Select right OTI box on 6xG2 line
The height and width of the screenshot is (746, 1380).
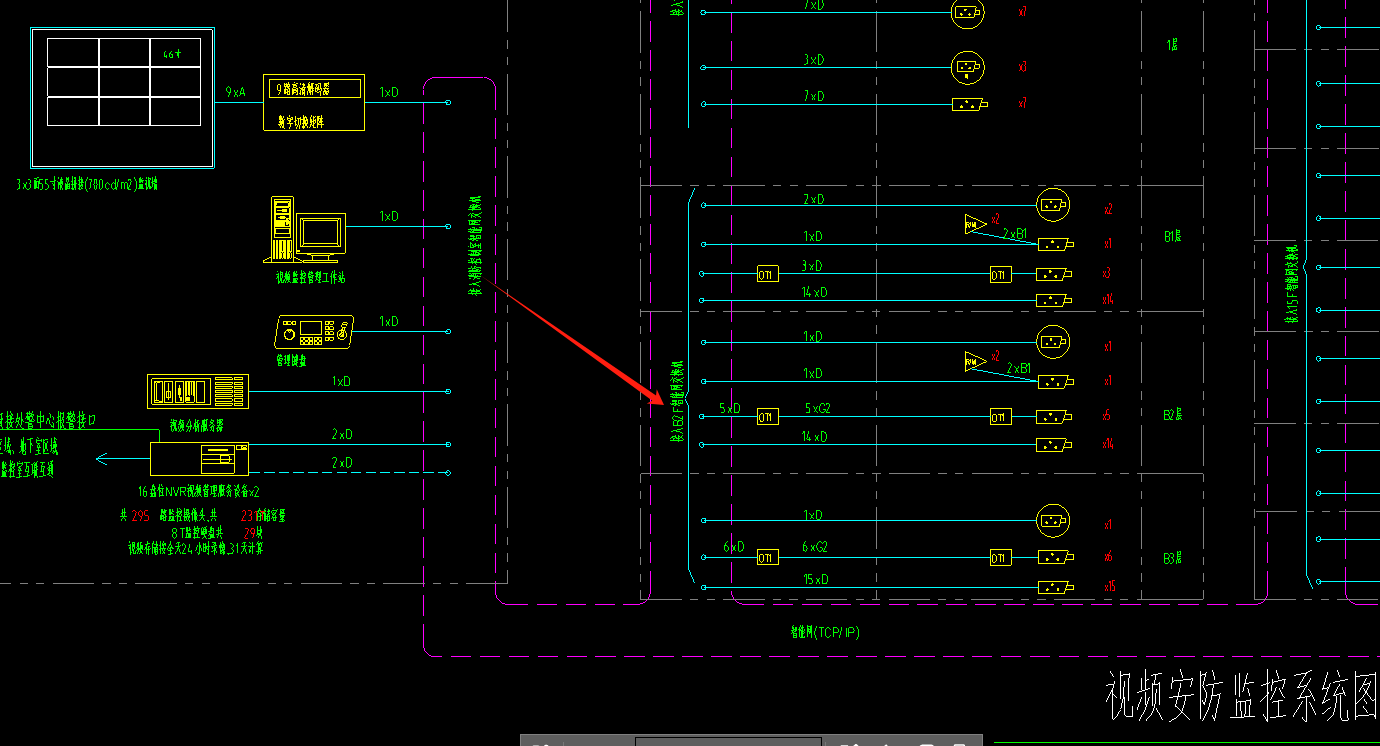coord(1000,557)
